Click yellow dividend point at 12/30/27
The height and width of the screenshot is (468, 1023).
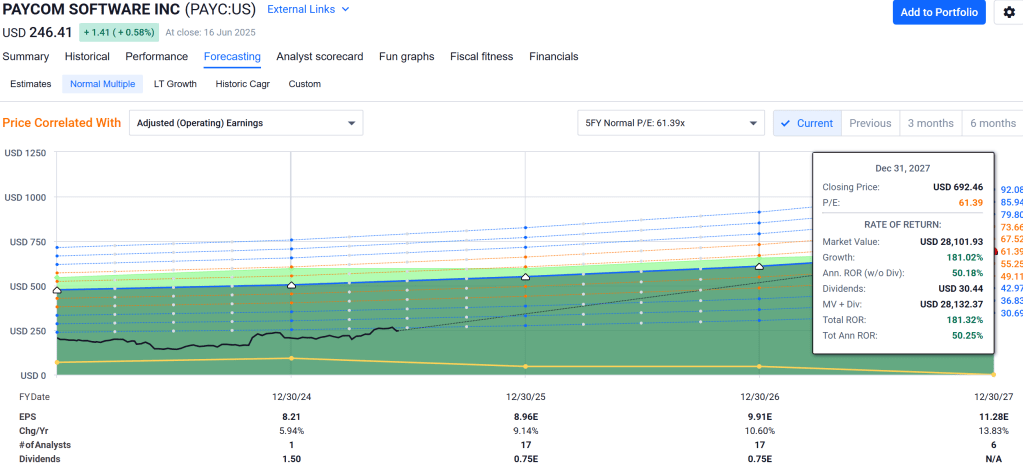coord(994,375)
